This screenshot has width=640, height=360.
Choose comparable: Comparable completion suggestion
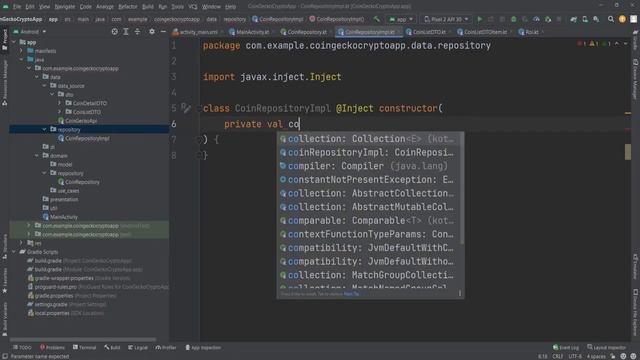point(370,220)
